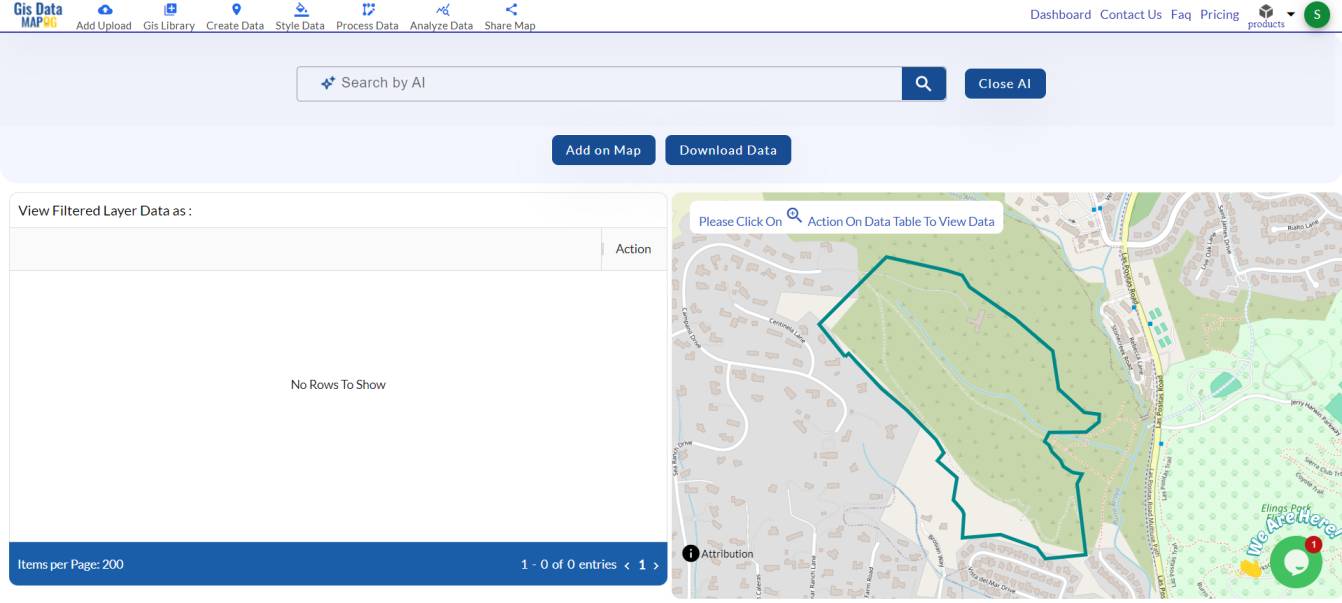This screenshot has height=603, width=1342.
Task: Go to next page with the right chevron
Action: point(656,564)
